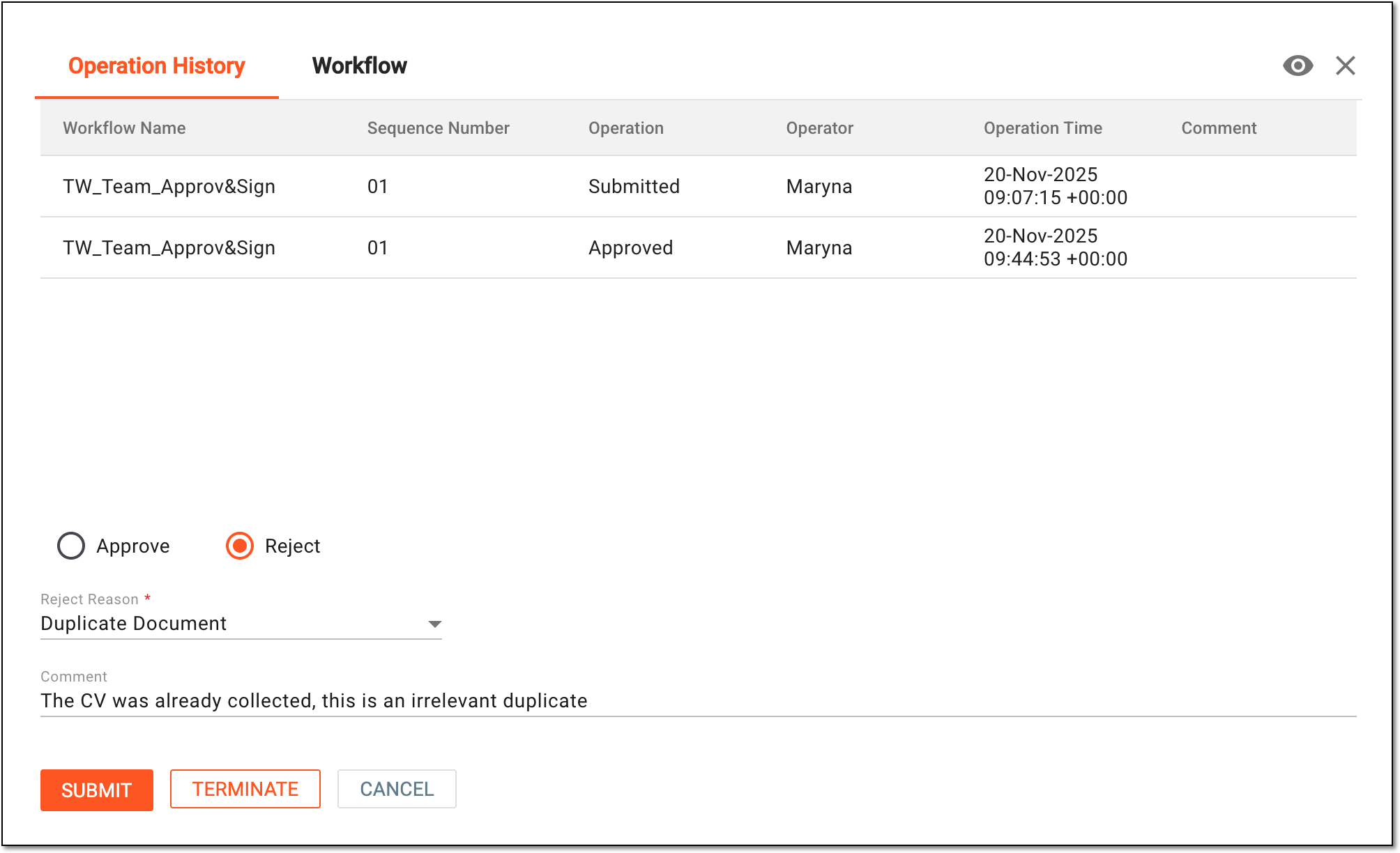Select TW_Team_Approv&Sign in the Submitted row

click(169, 186)
